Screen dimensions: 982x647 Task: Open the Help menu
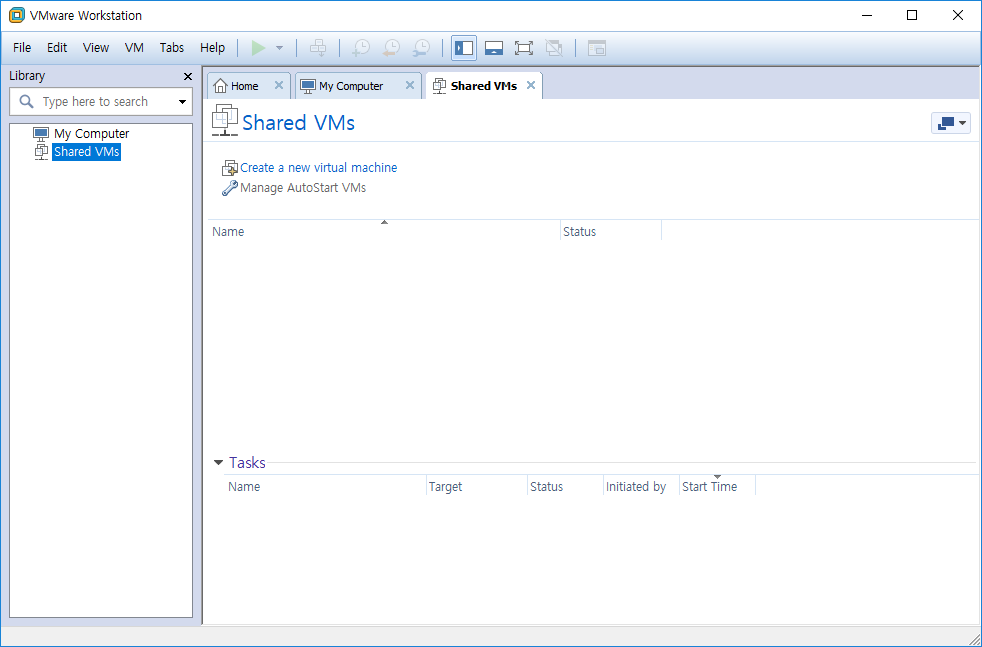coord(212,48)
